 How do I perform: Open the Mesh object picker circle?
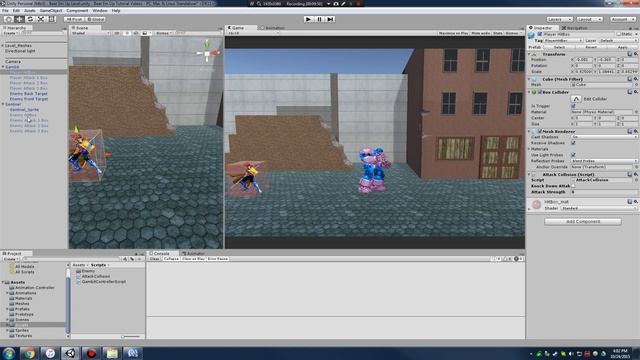pyautogui.click(x=636, y=85)
